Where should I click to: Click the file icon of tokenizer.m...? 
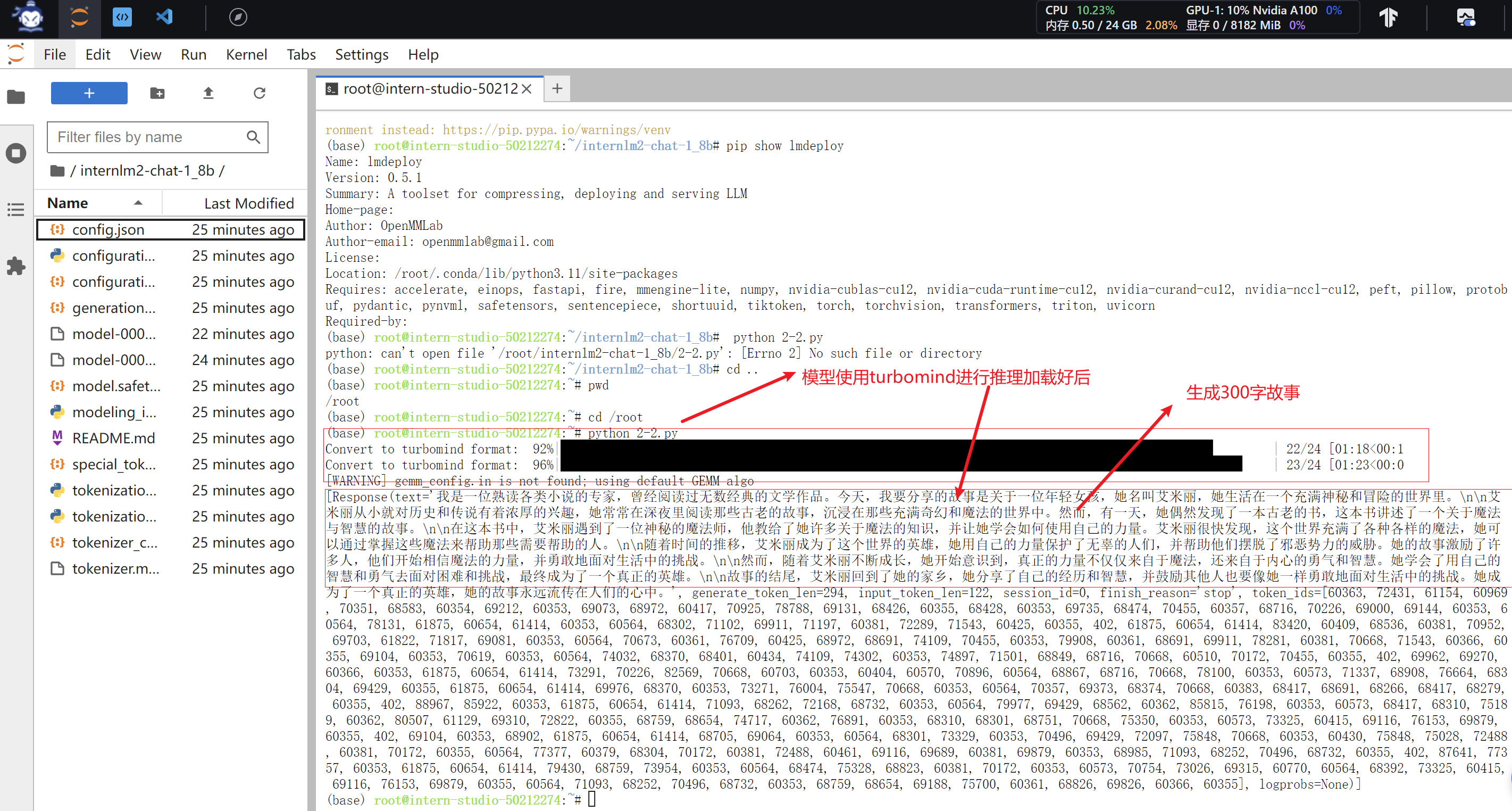(57, 568)
